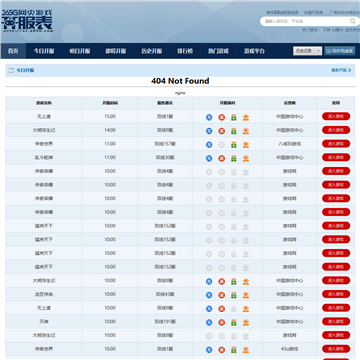Click the orange person icon in the 双线157服 row
The width and height of the screenshot is (360, 360).
246,145
